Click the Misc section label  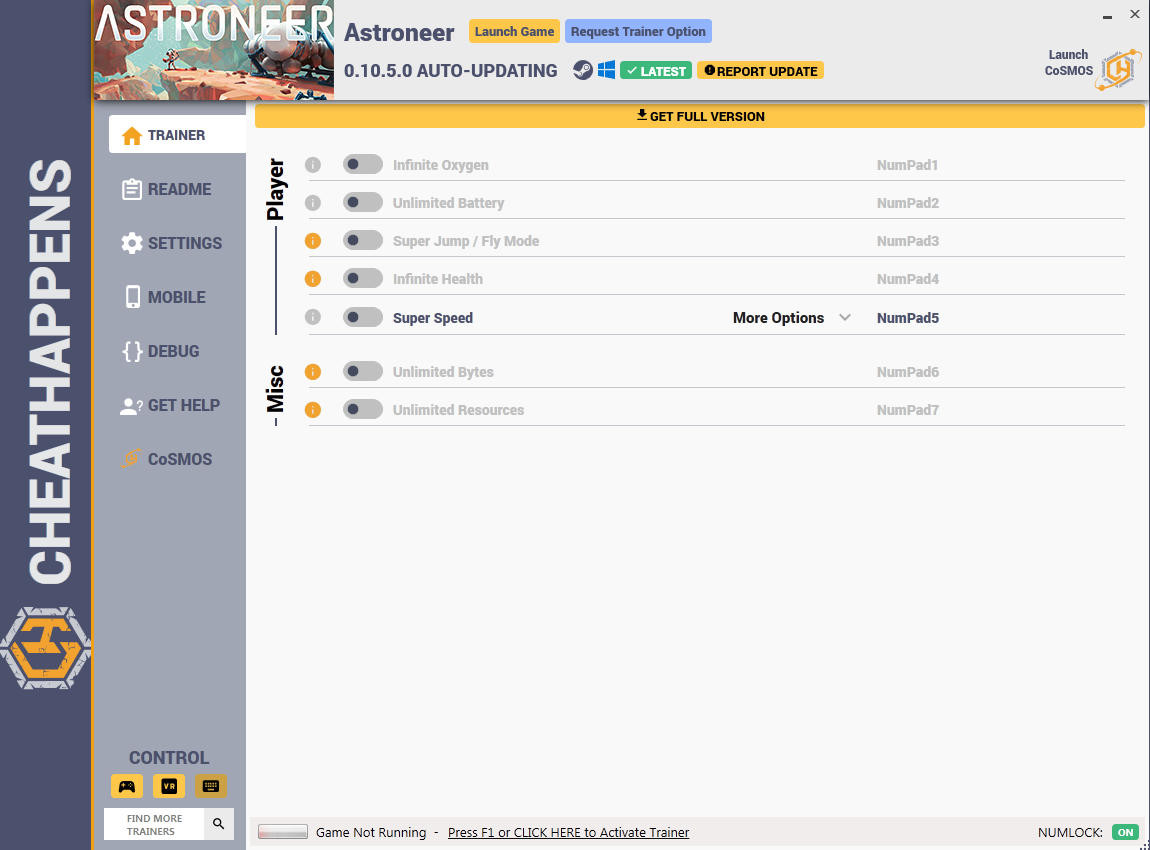[275, 389]
